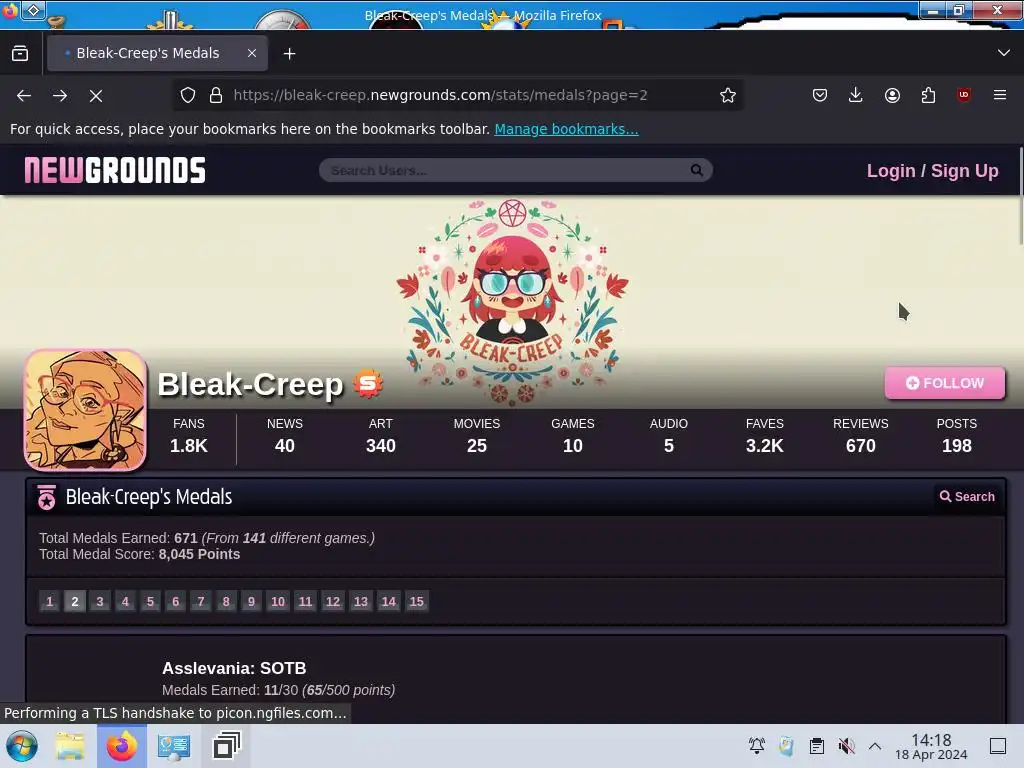1024x768 pixels.
Task: Open GAMES 10 section
Action: click(573, 436)
